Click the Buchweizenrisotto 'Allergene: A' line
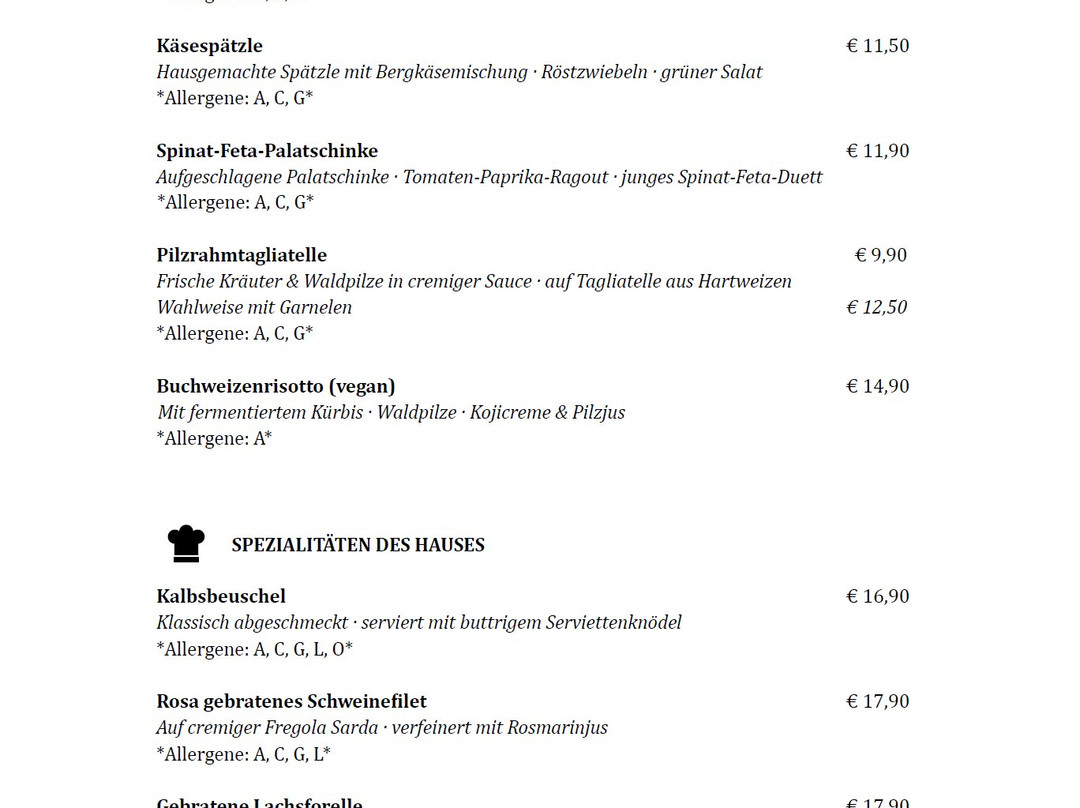The image size is (1080, 808). (x=214, y=438)
